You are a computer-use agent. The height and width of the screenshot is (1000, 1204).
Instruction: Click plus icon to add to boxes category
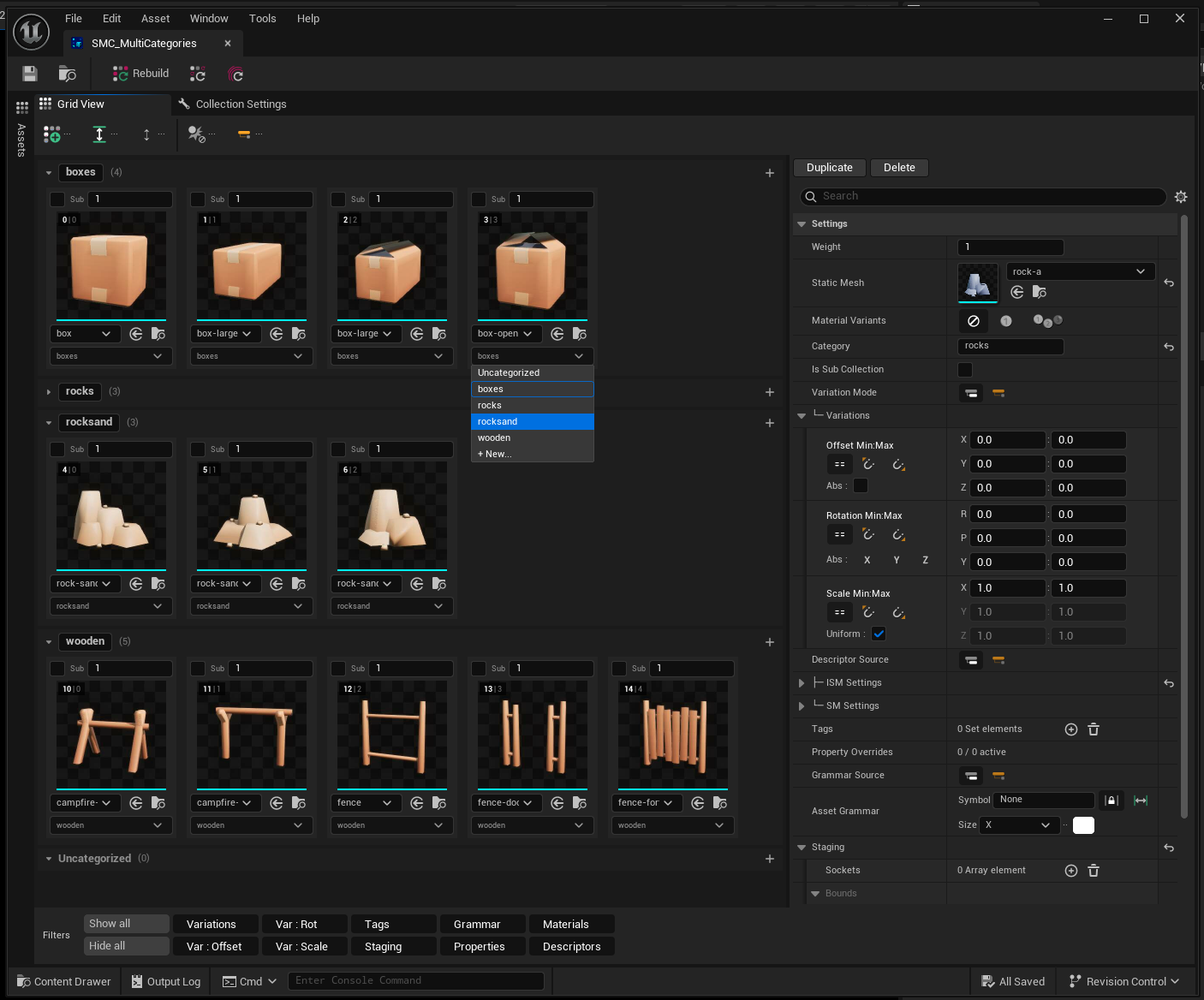769,173
